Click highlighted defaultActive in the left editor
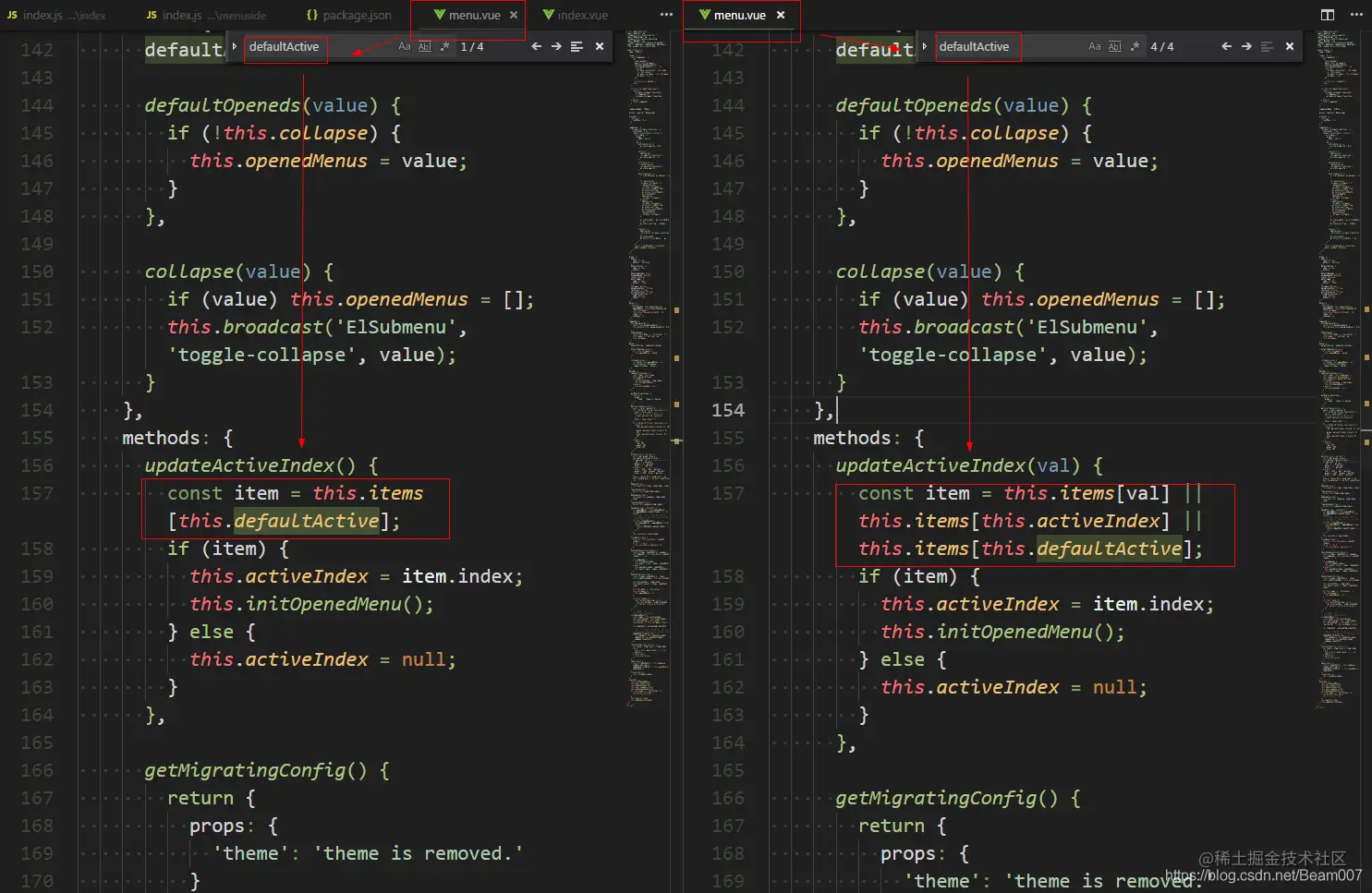This screenshot has height=893, width=1372. pos(307,521)
